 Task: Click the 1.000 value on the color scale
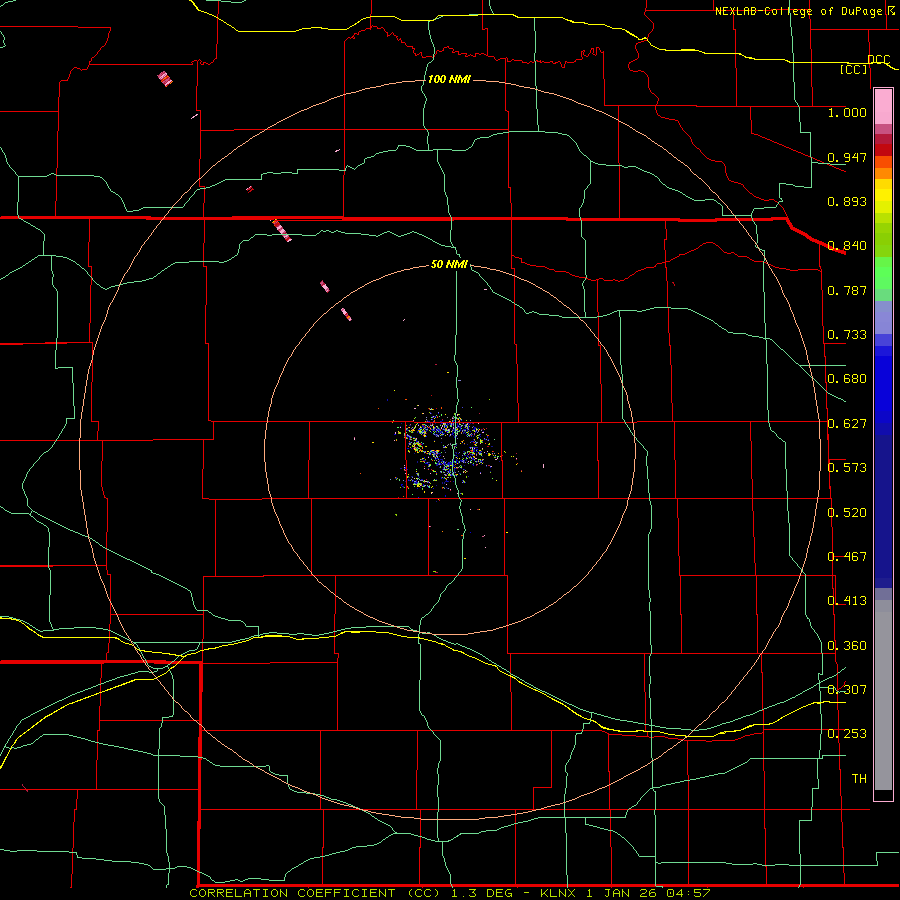pos(847,112)
